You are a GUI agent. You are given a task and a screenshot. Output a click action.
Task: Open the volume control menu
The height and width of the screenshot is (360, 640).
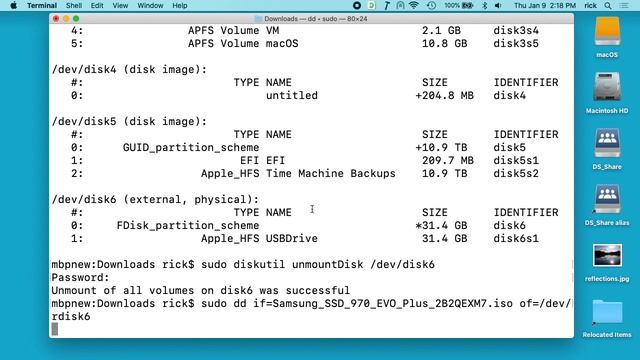click(x=498, y=6)
